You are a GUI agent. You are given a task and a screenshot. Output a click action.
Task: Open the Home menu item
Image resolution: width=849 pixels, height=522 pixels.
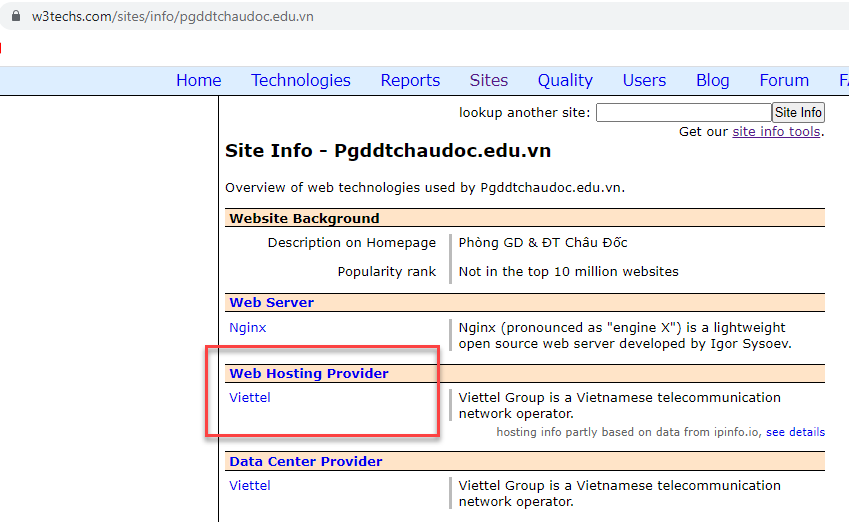click(x=199, y=80)
